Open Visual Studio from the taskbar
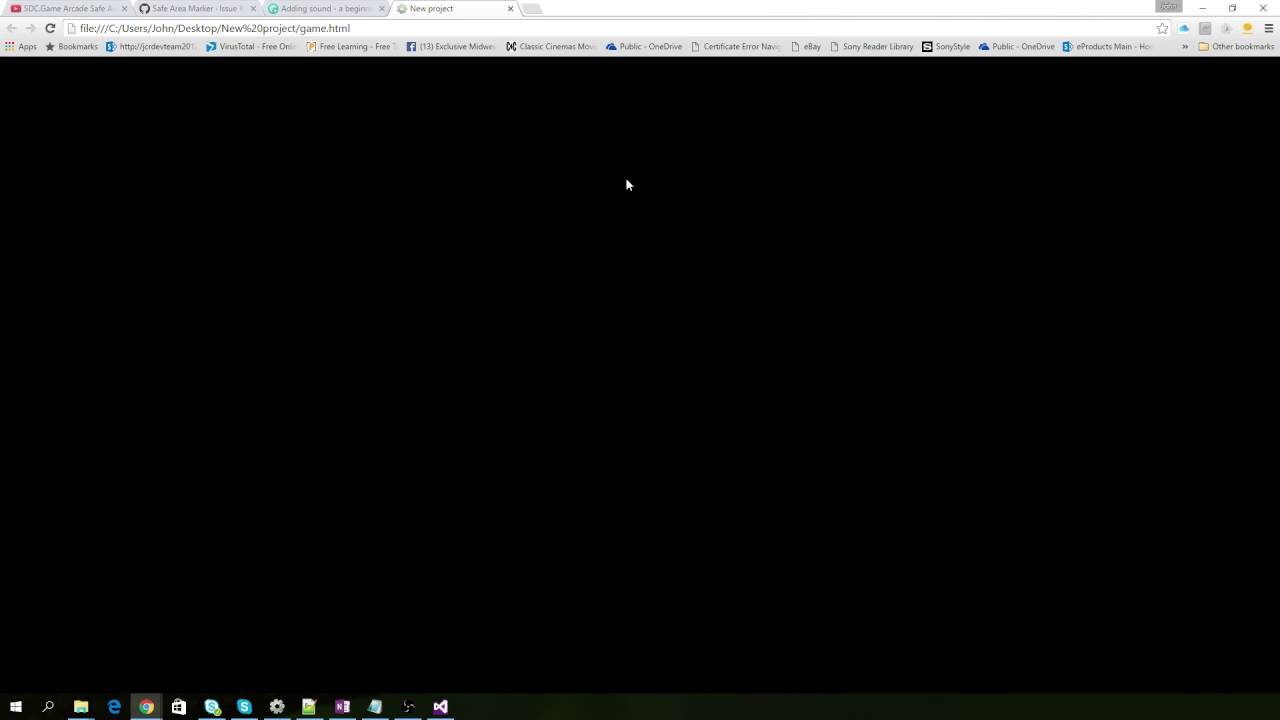 pyautogui.click(x=440, y=706)
